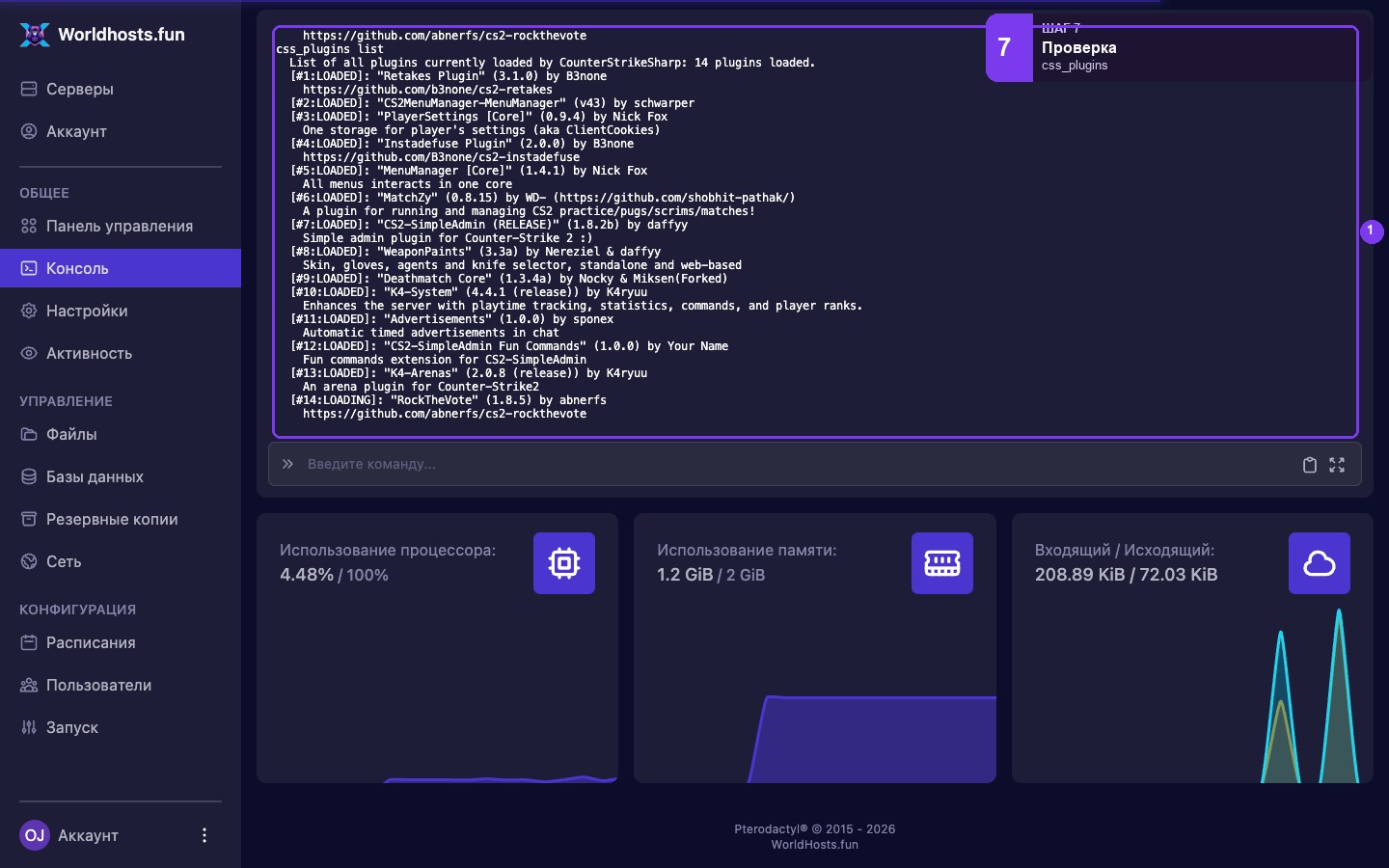The image size is (1389, 868).
Task: Open the Файлы folder icon entry
Action: pos(121,434)
